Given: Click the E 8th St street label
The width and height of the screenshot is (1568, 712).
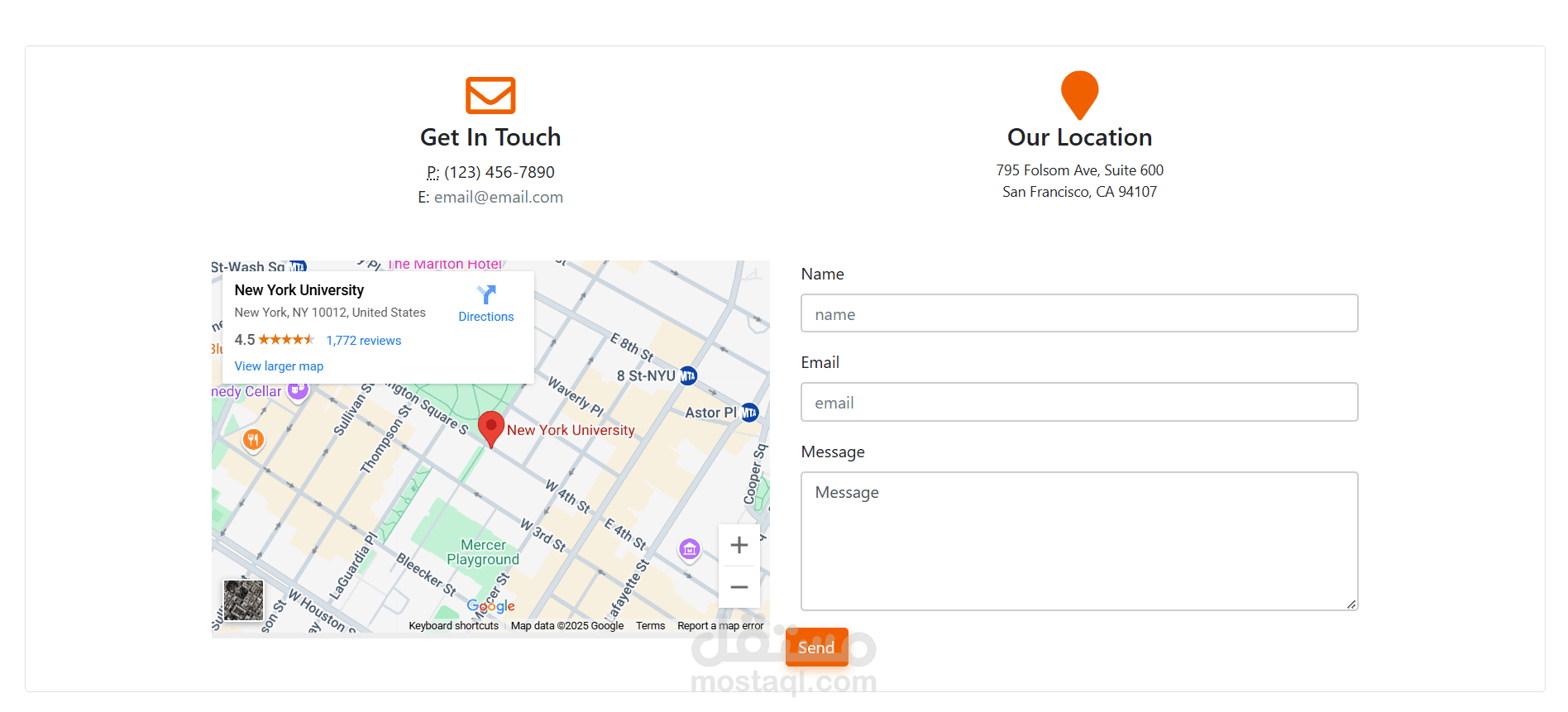Looking at the screenshot, I should coord(632,347).
